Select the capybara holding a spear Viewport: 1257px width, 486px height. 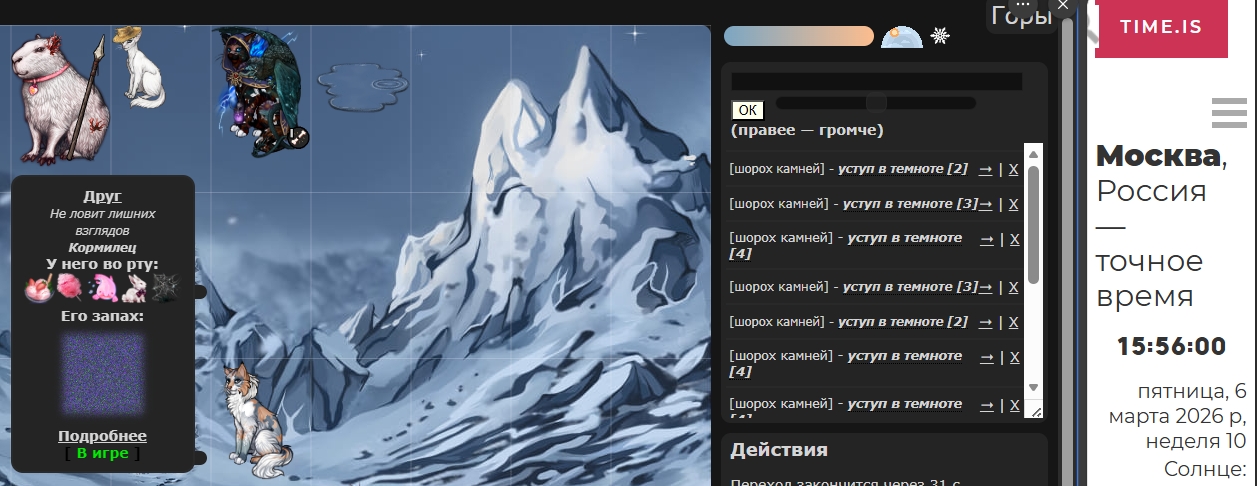click(57, 98)
